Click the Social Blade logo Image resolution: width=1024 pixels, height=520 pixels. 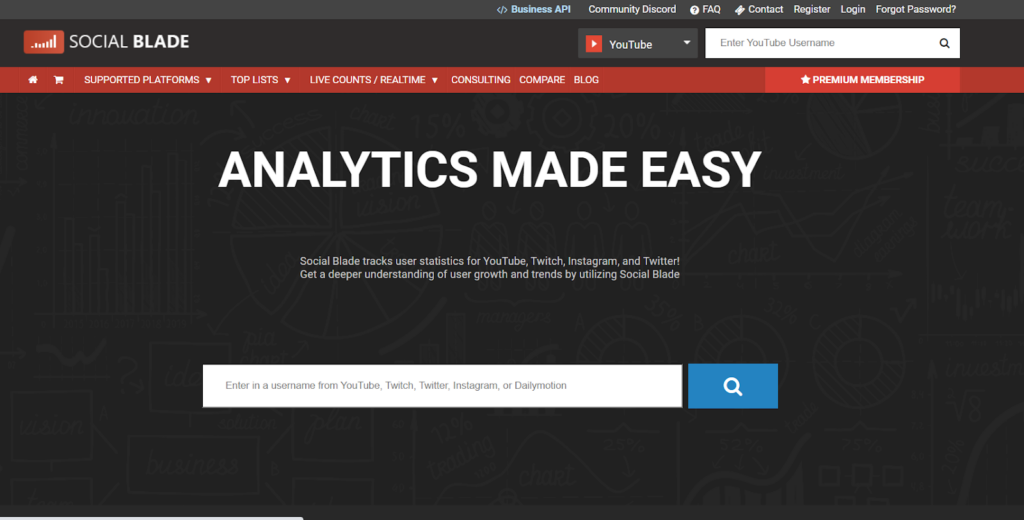(x=107, y=42)
